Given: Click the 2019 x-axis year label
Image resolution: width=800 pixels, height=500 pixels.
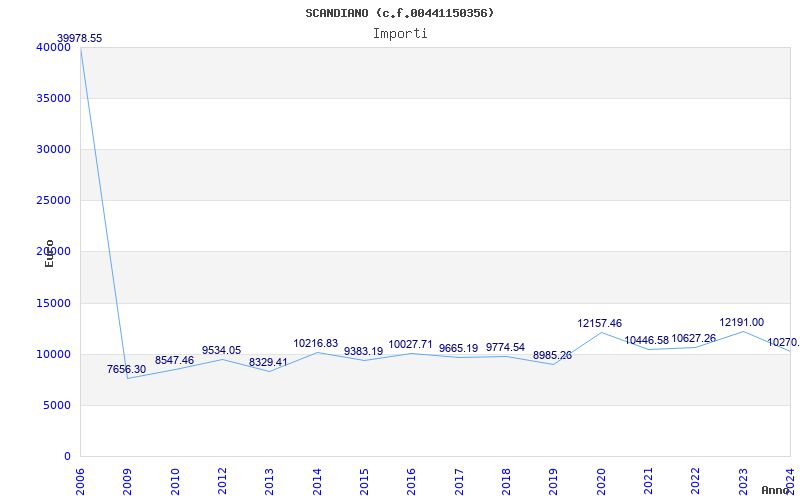Looking at the screenshot, I should point(554,481).
